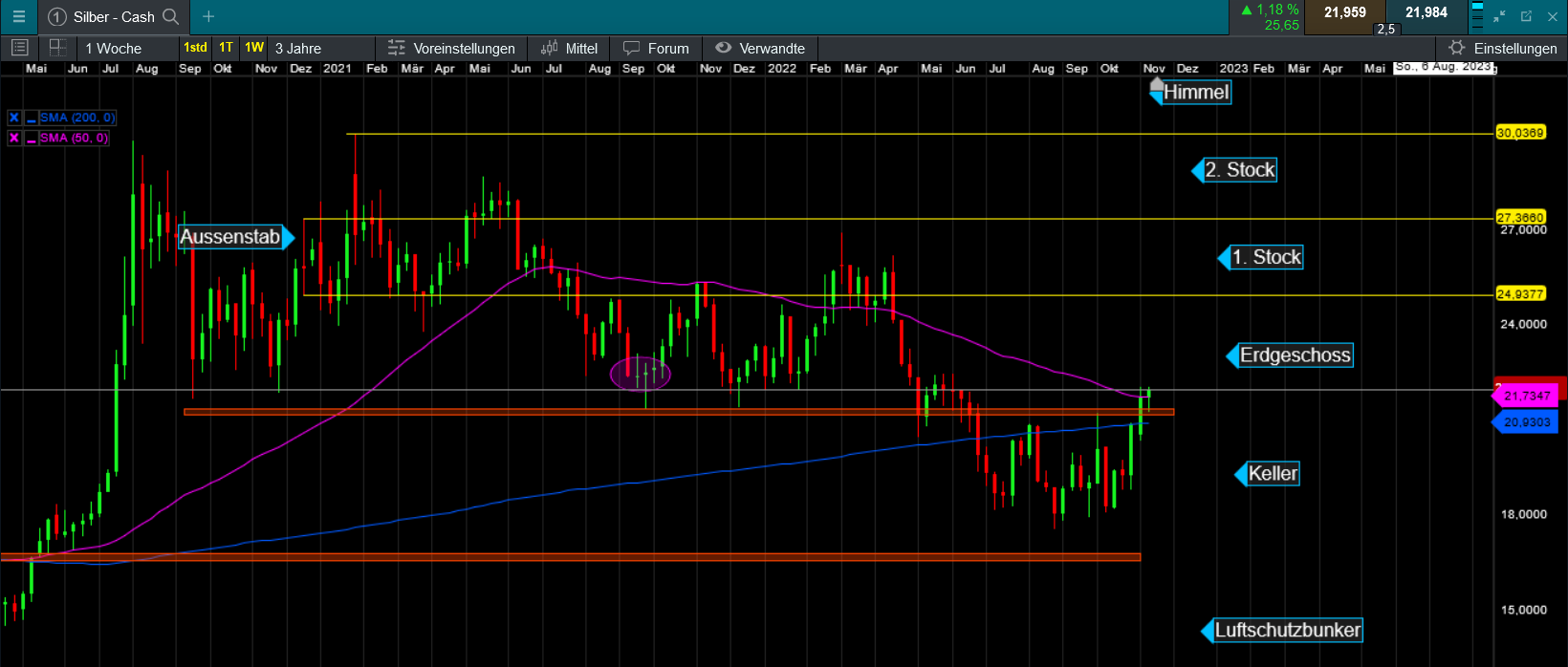The width and height of the screenshot is (1568, 667).
Task: Click the 2021 label on time axis
Action: pyautogui.click(x=337, y=69)
